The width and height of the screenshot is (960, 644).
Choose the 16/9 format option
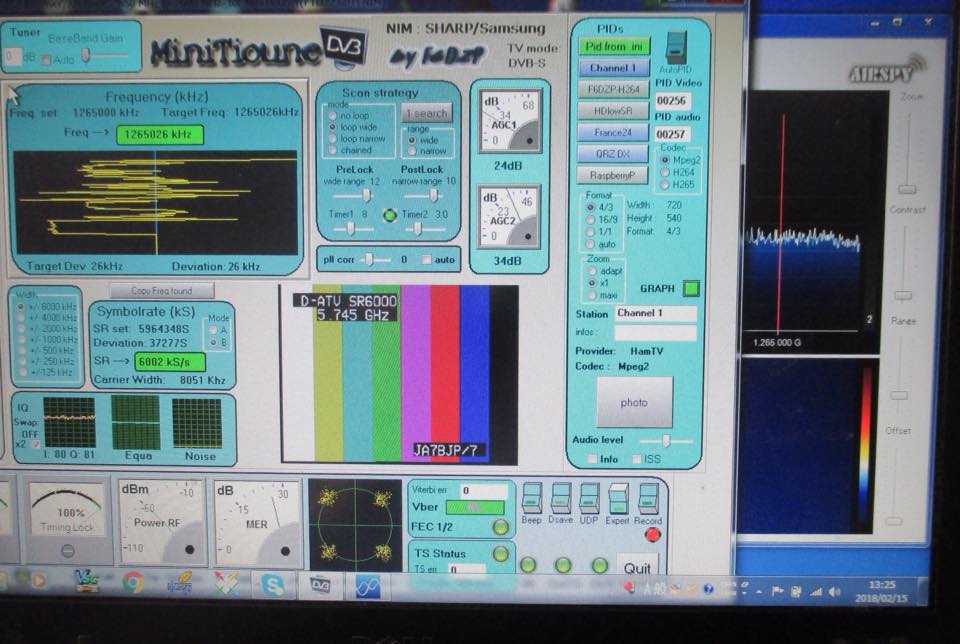click(591, 219)
